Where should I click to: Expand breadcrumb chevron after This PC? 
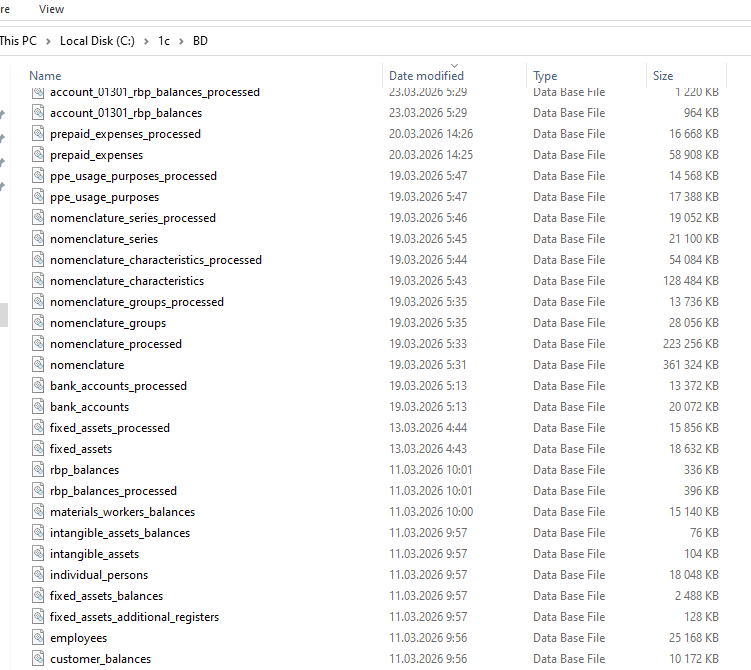(48, 41)
